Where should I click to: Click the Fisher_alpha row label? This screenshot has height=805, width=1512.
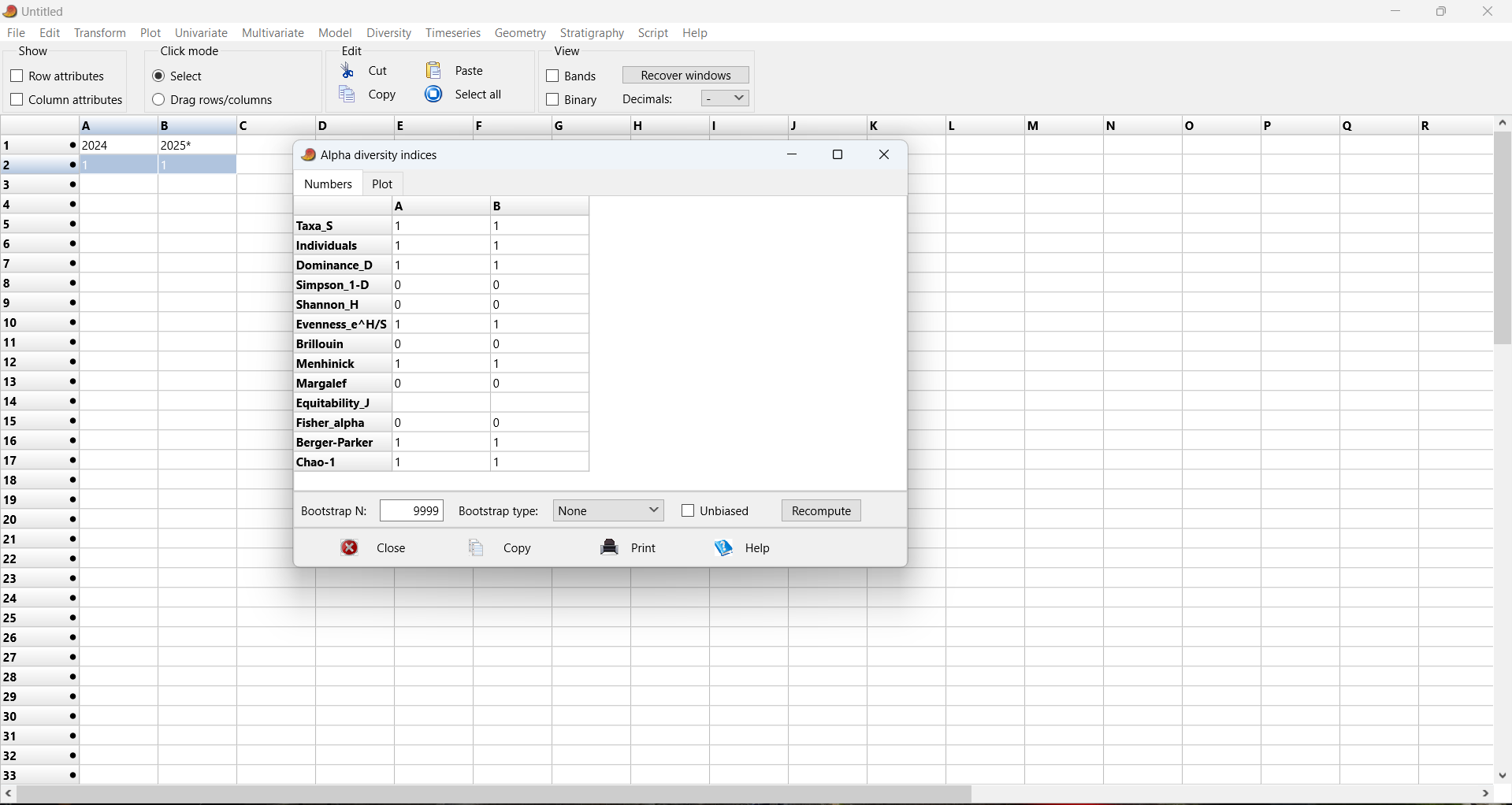pyautogui.click(x=343, y=423)
